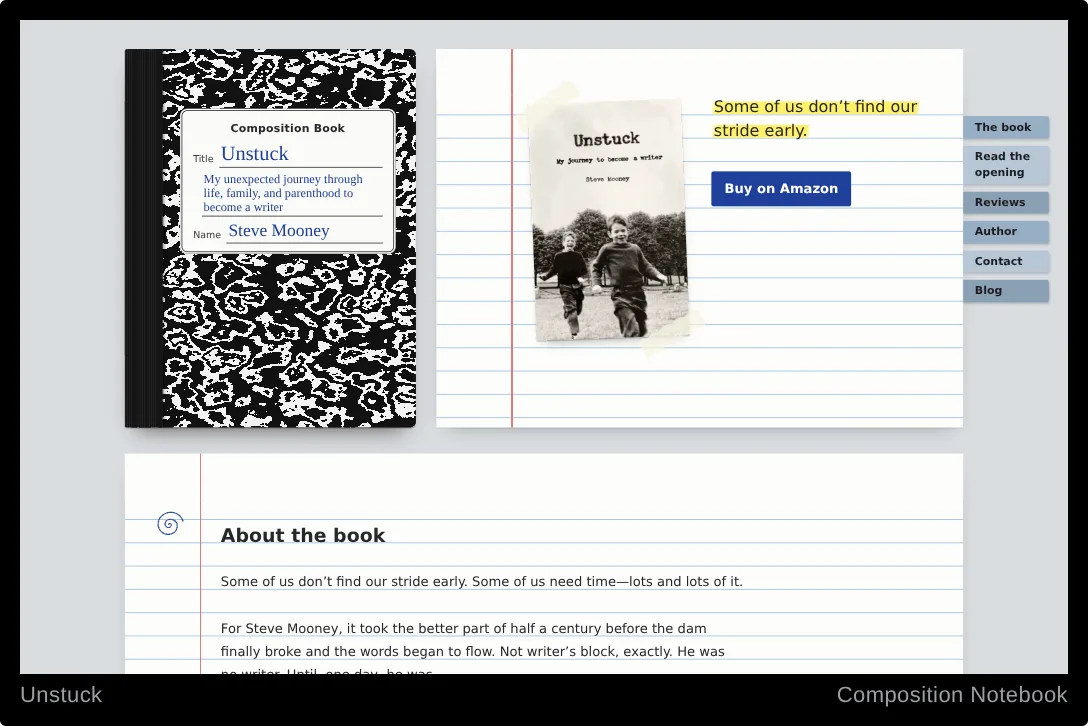
Task: Open 'Read the opening' side tab
Action: (x=1005, y=164)
